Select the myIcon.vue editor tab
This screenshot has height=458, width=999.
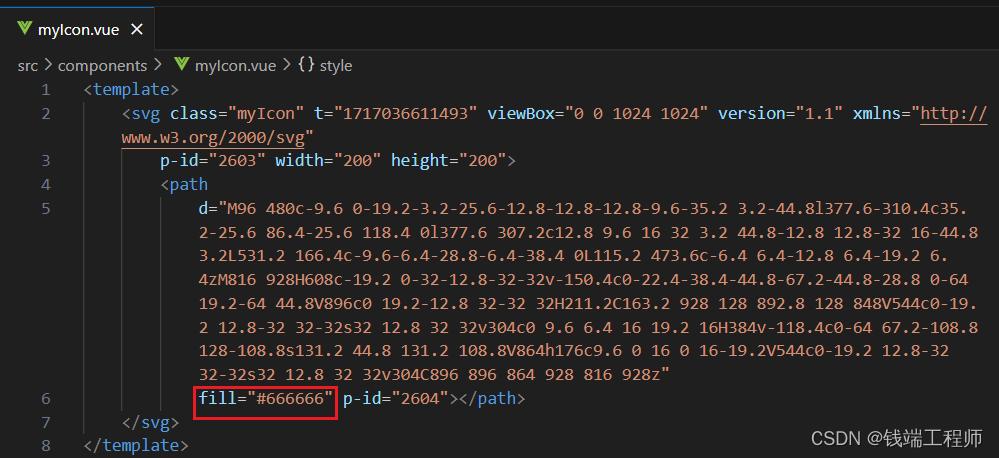coord(77,29)
